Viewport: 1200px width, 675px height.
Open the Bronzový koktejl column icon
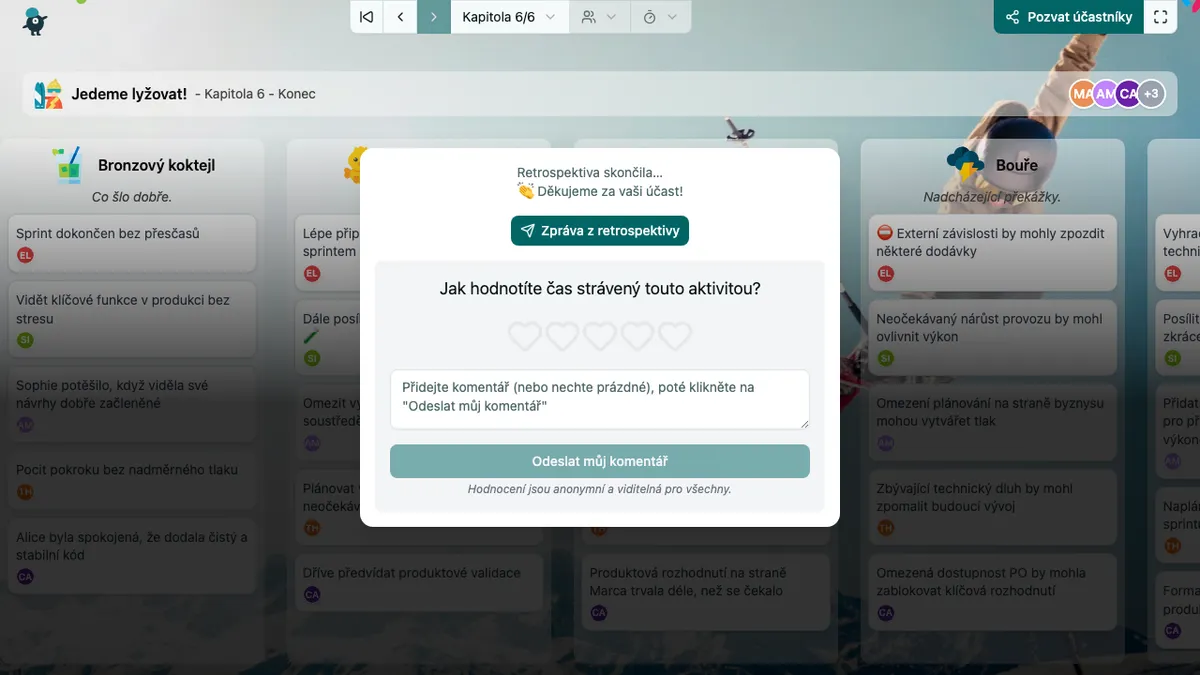coord(68,165)
